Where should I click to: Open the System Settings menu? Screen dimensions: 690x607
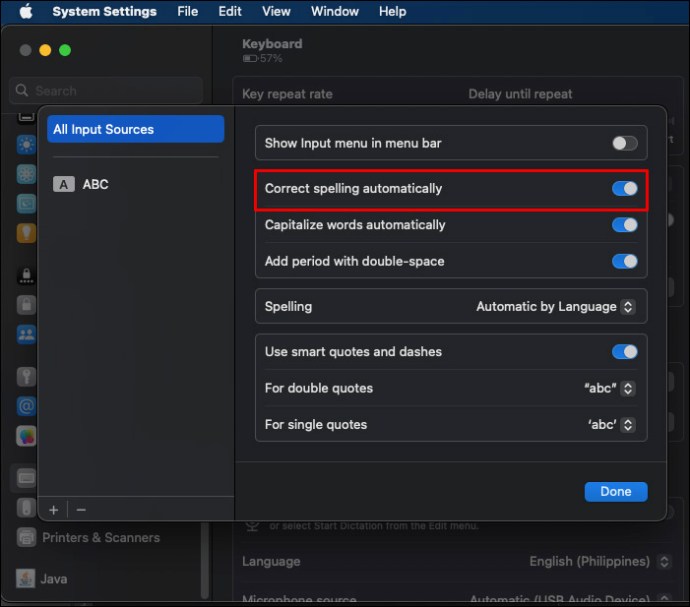[x=104, y=11]
